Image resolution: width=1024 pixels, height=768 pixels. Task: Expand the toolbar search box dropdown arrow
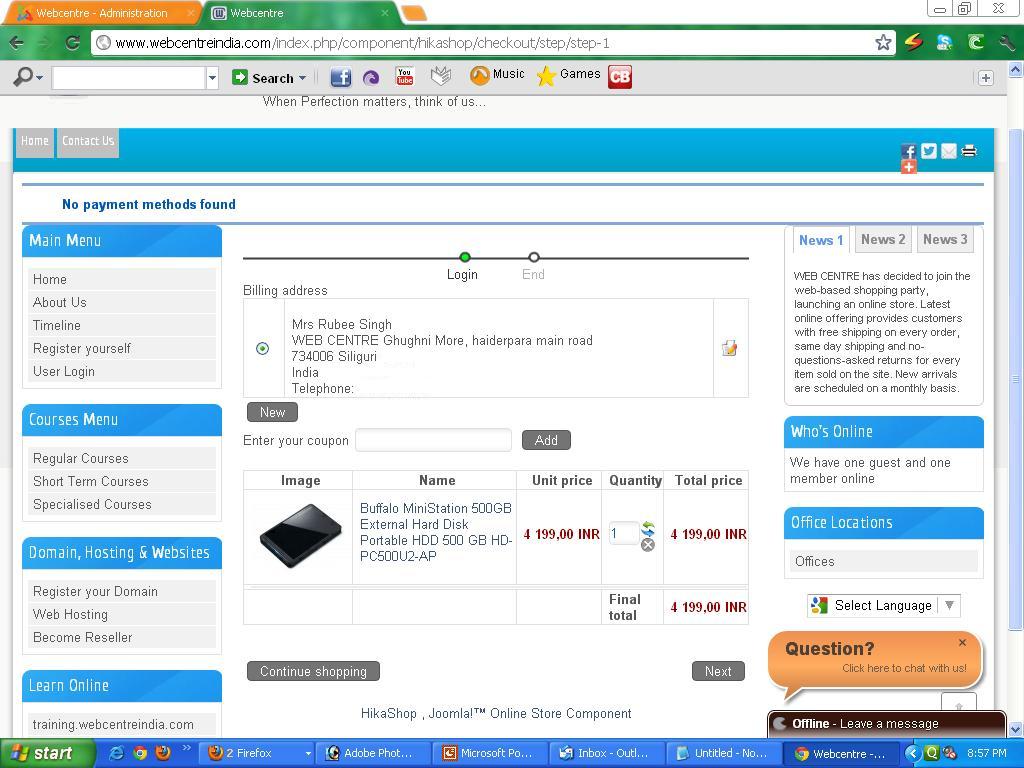coord(212,78)
